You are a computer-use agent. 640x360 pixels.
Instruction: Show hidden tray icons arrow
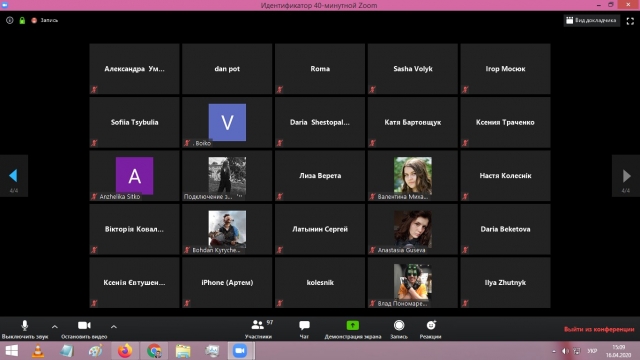pos(553,351)
